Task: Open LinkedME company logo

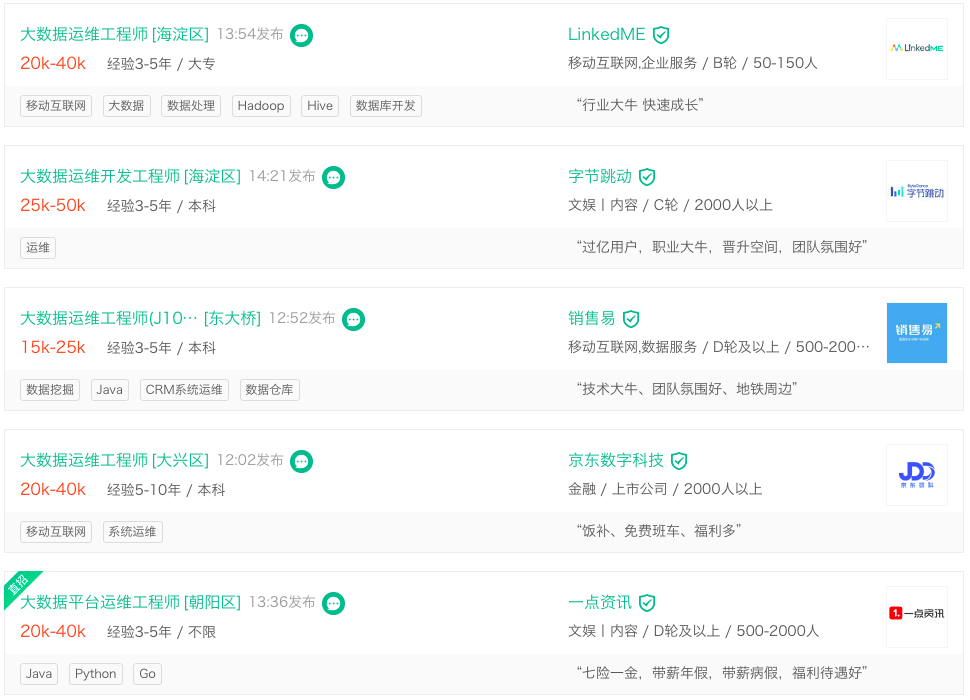Action: click(916, 49)
